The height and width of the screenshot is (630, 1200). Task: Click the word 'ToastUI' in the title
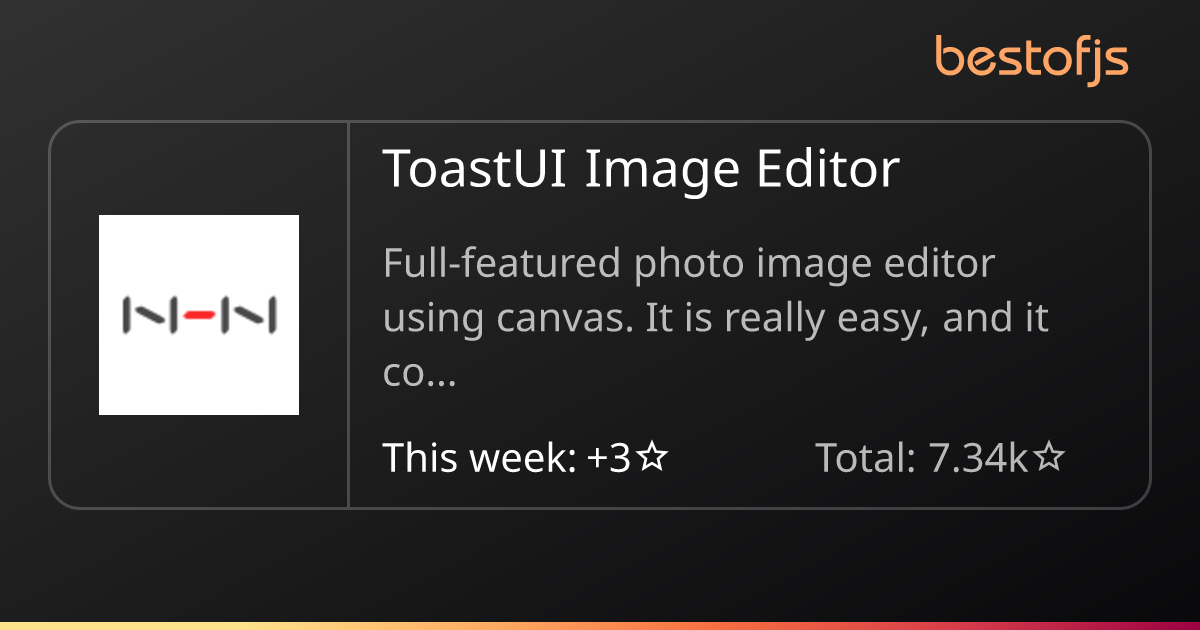tap(475, 169)
